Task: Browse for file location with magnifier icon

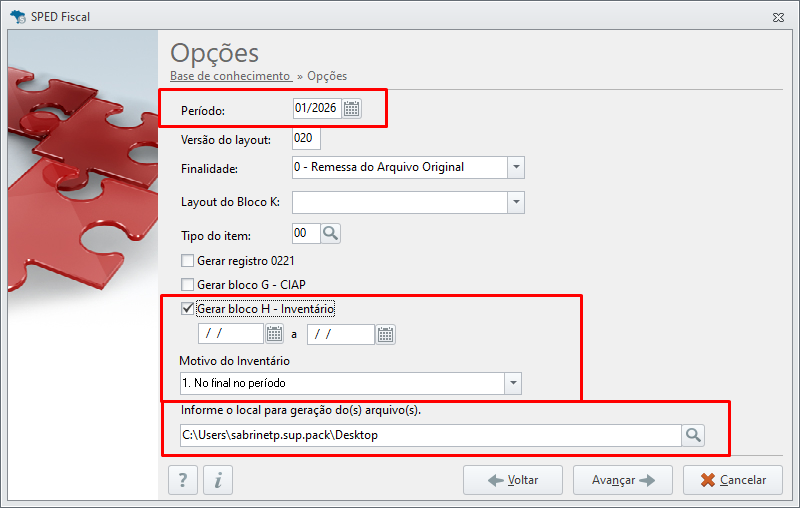Action: tap(693, 435)
